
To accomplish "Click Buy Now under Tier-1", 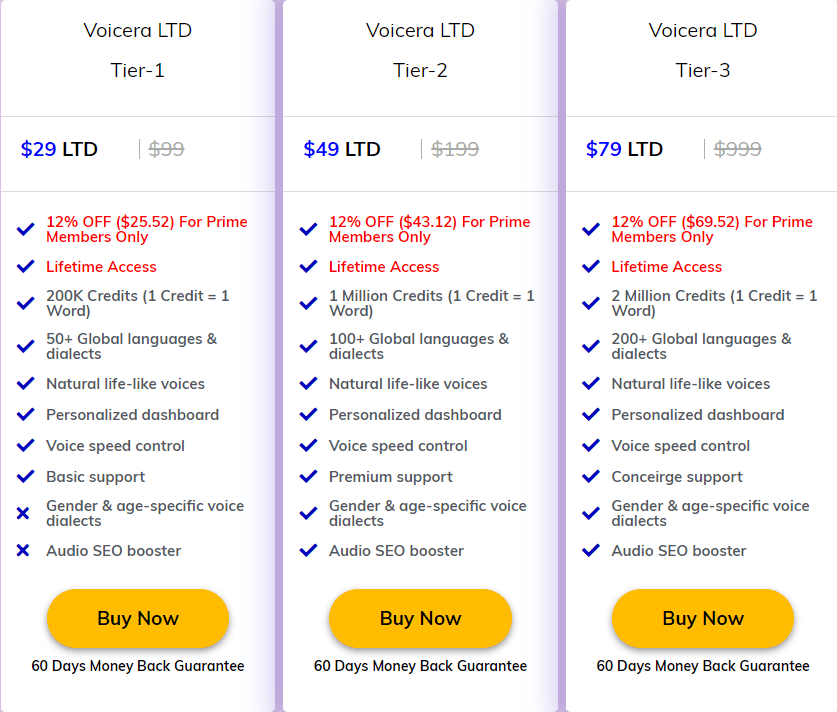I will [x=137, y=618].
